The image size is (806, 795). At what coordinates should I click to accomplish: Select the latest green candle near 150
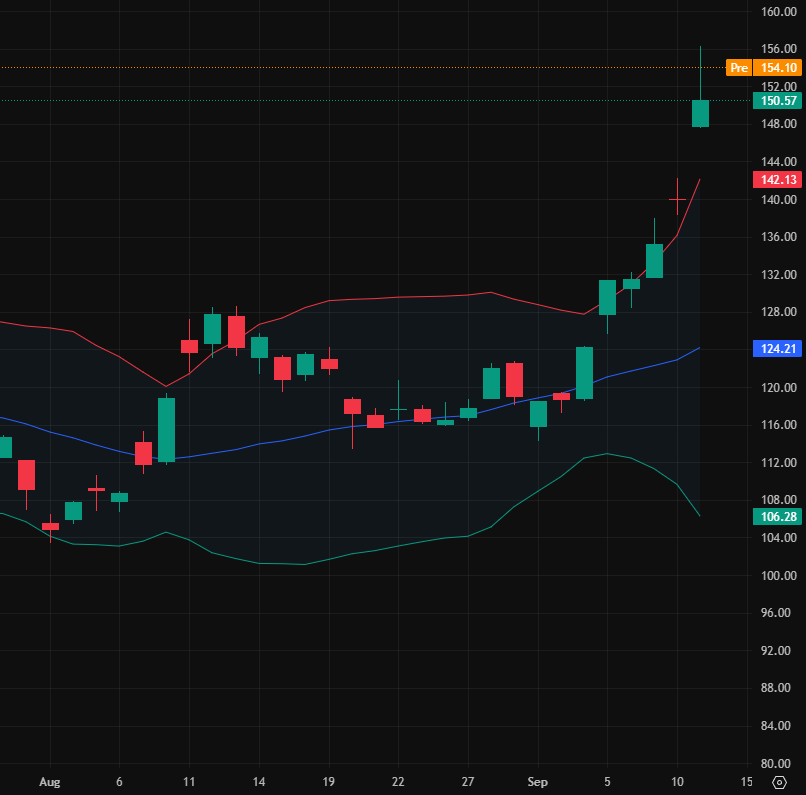pos(701,114)
